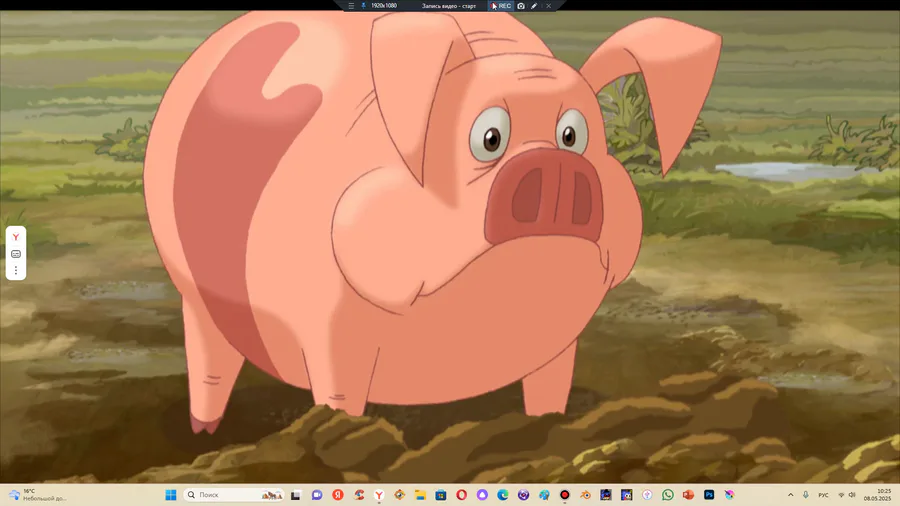
Task: Toggle the pin icon on recorder bar
Action: 363,6
